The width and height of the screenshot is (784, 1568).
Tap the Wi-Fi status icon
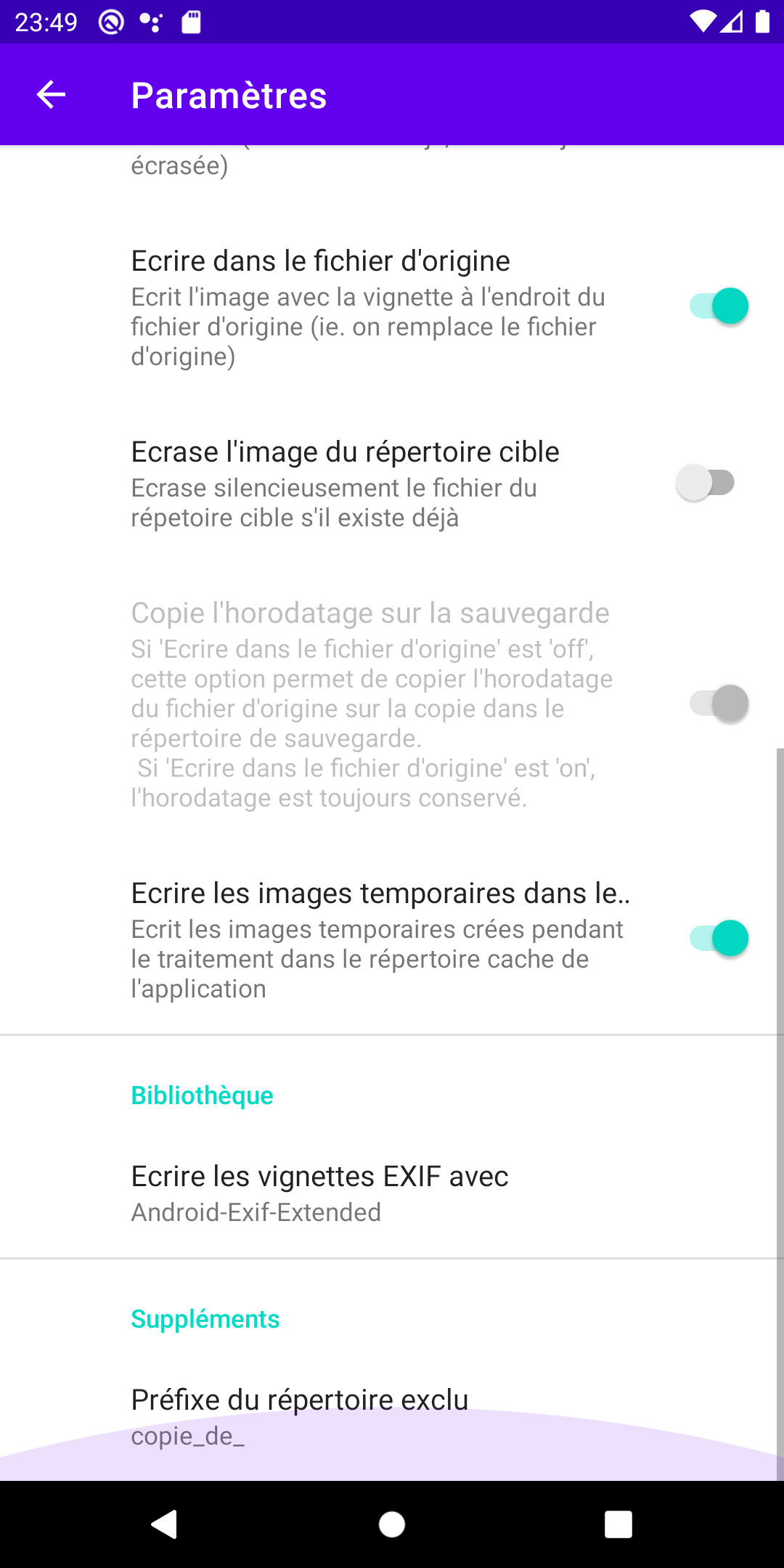702,22
